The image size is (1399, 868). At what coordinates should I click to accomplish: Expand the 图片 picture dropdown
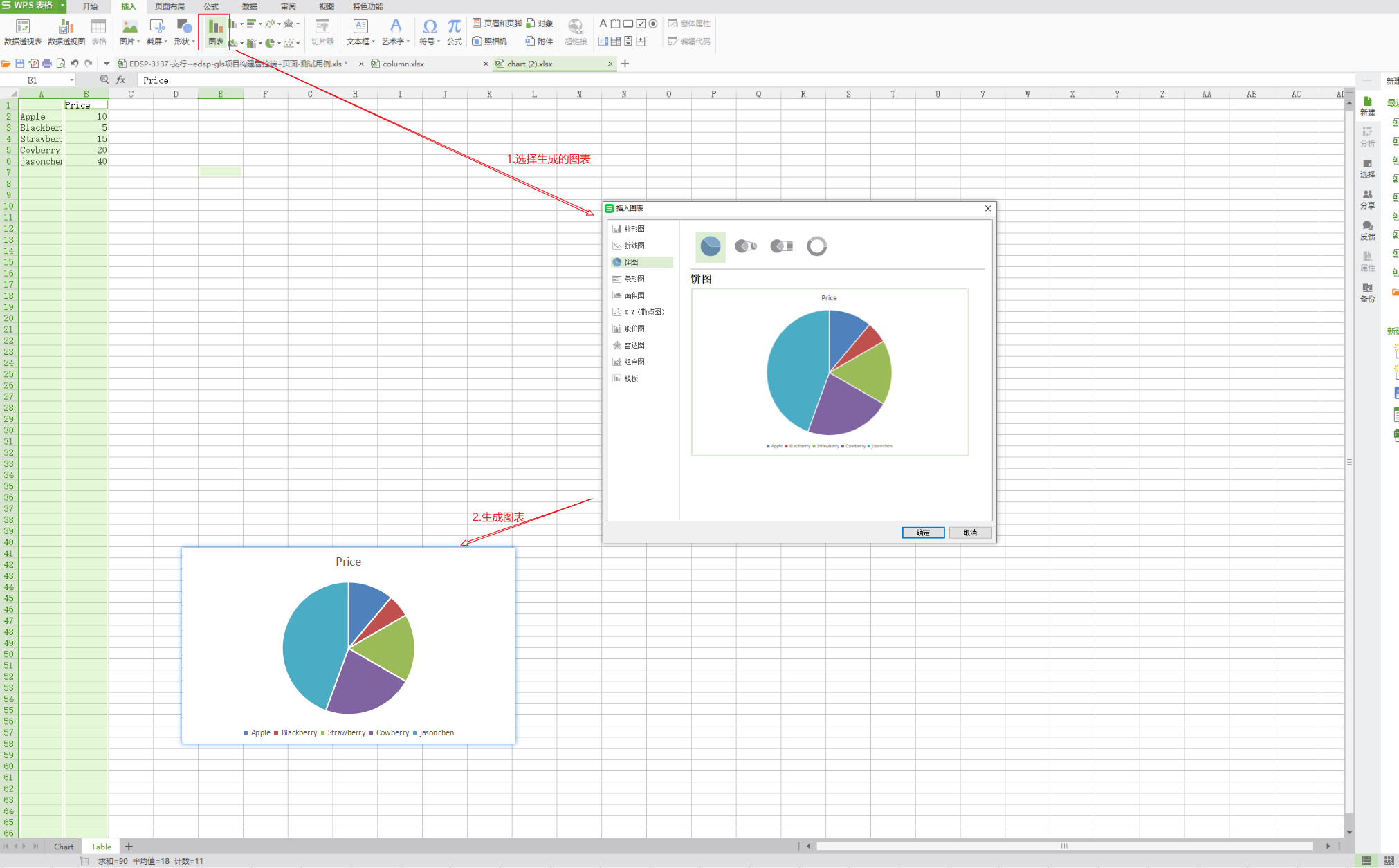click(x=138, y=42)
